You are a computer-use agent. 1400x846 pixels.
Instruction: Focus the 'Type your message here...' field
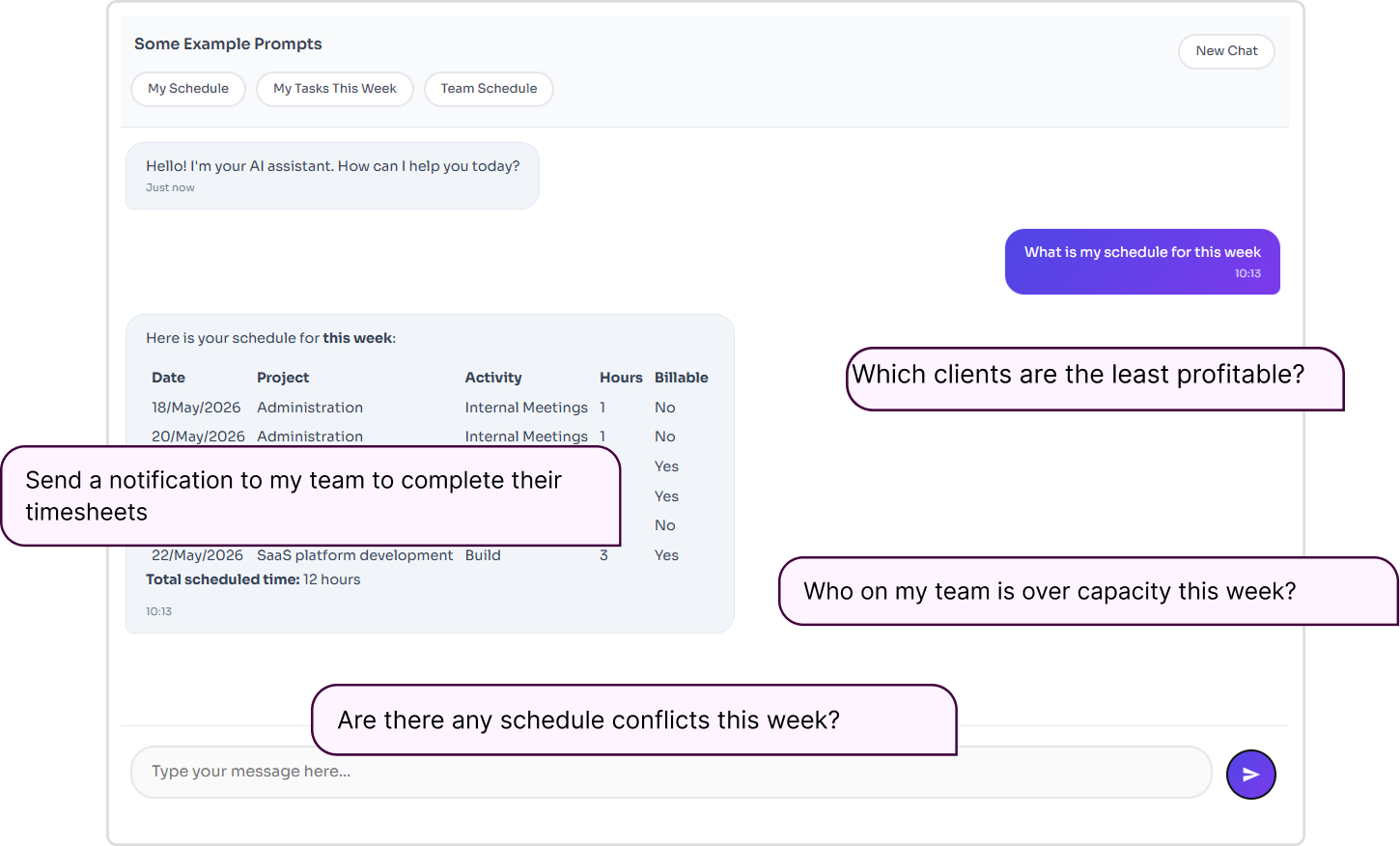[x=671, y=772]
